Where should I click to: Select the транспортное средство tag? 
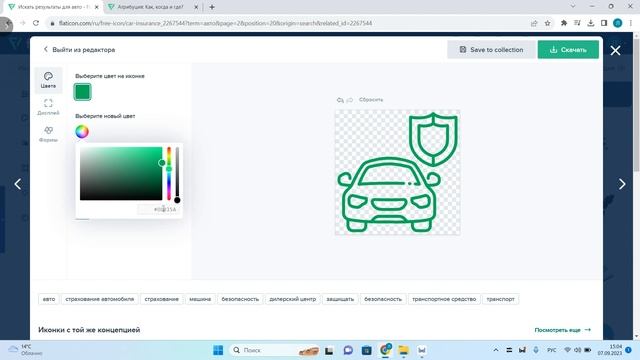coord(444,299)
